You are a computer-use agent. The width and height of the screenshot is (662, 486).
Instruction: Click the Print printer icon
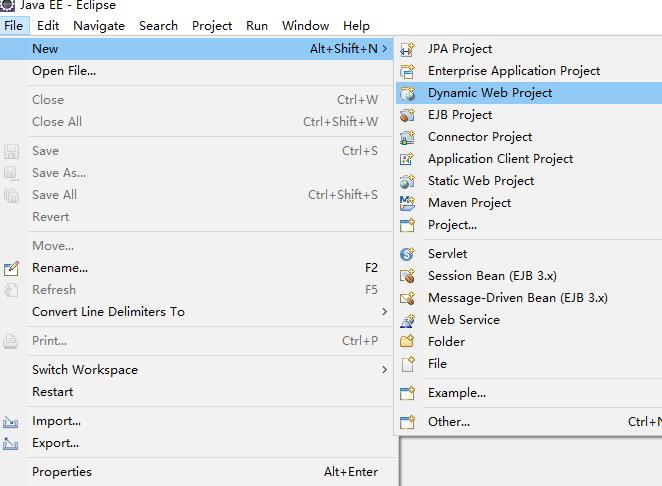point(11,341)
